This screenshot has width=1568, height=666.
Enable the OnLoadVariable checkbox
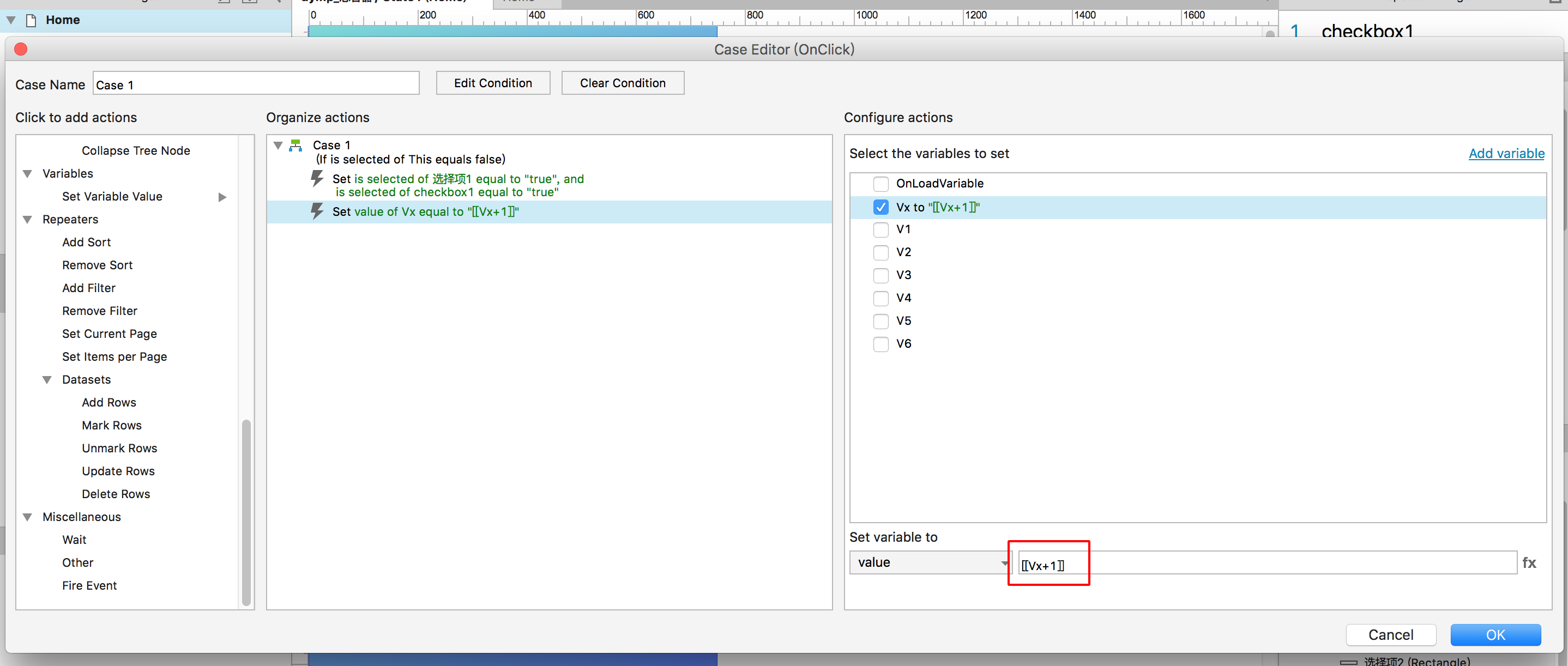[x=880, y=184]
